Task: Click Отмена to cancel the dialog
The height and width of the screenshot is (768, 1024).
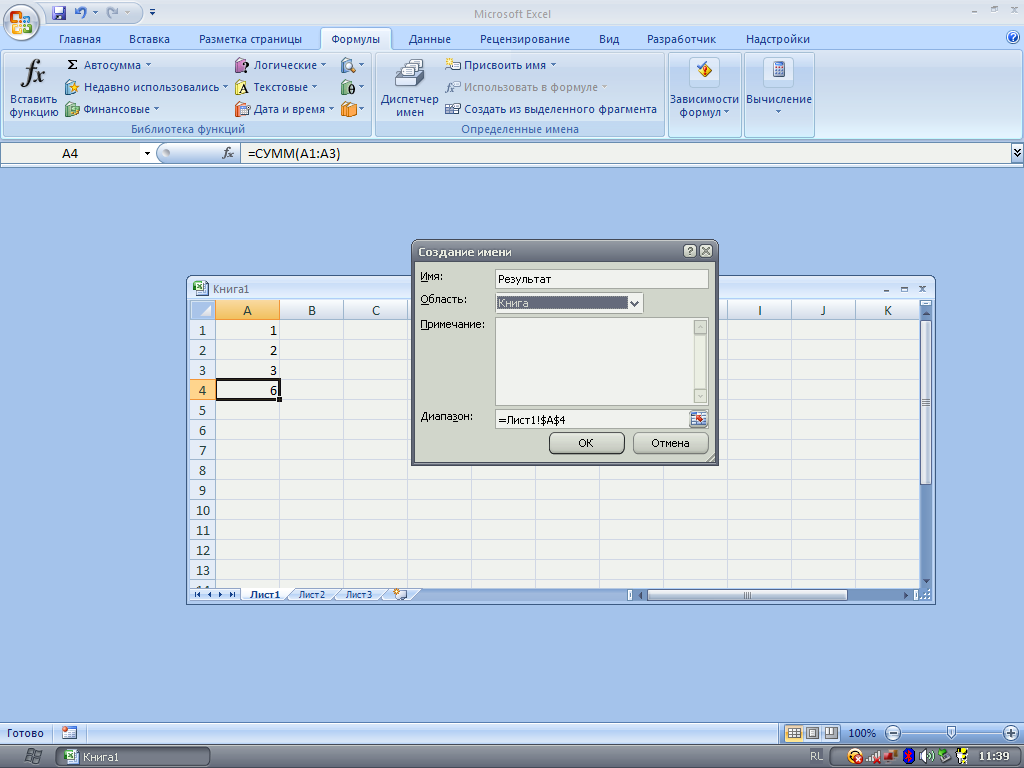Action: click(671, 443)
